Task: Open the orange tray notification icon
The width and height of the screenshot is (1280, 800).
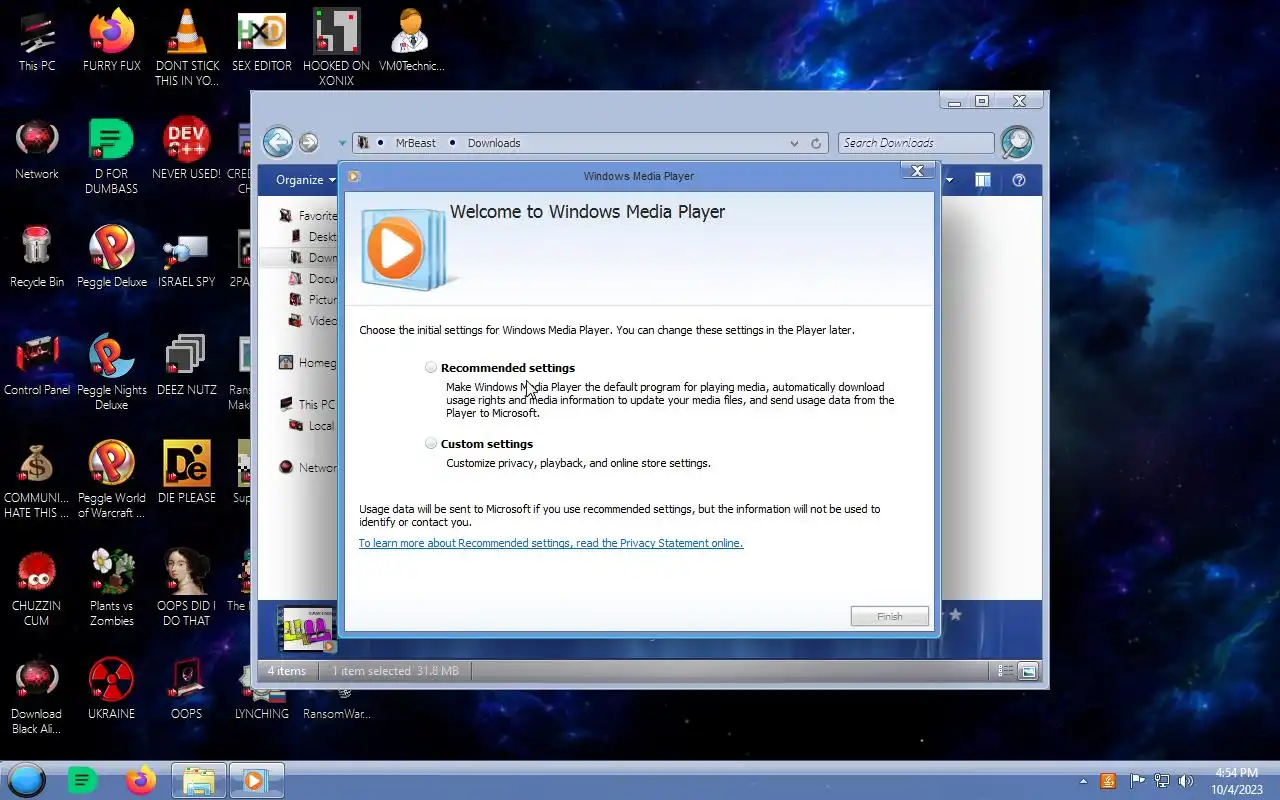Action: (x=1108, y=781)
